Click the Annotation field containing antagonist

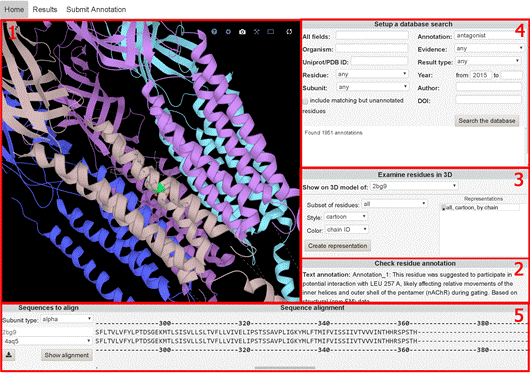489,36
